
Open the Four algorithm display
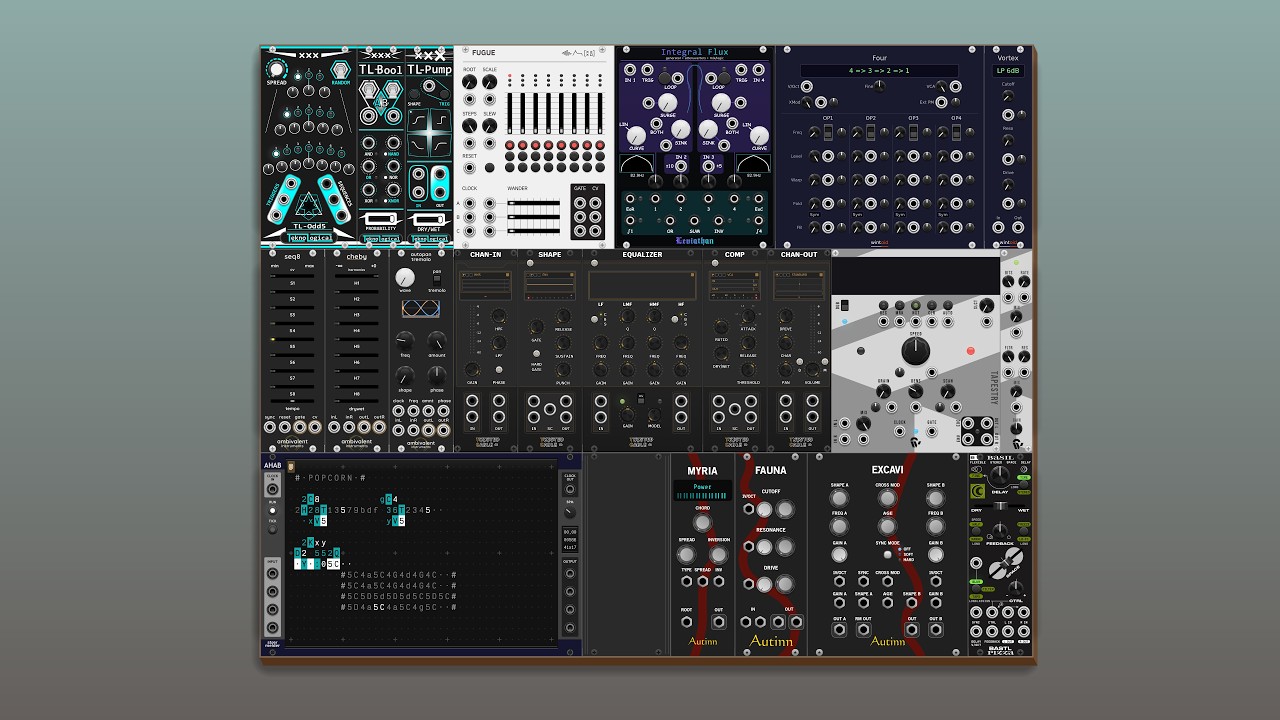point(879,72)
